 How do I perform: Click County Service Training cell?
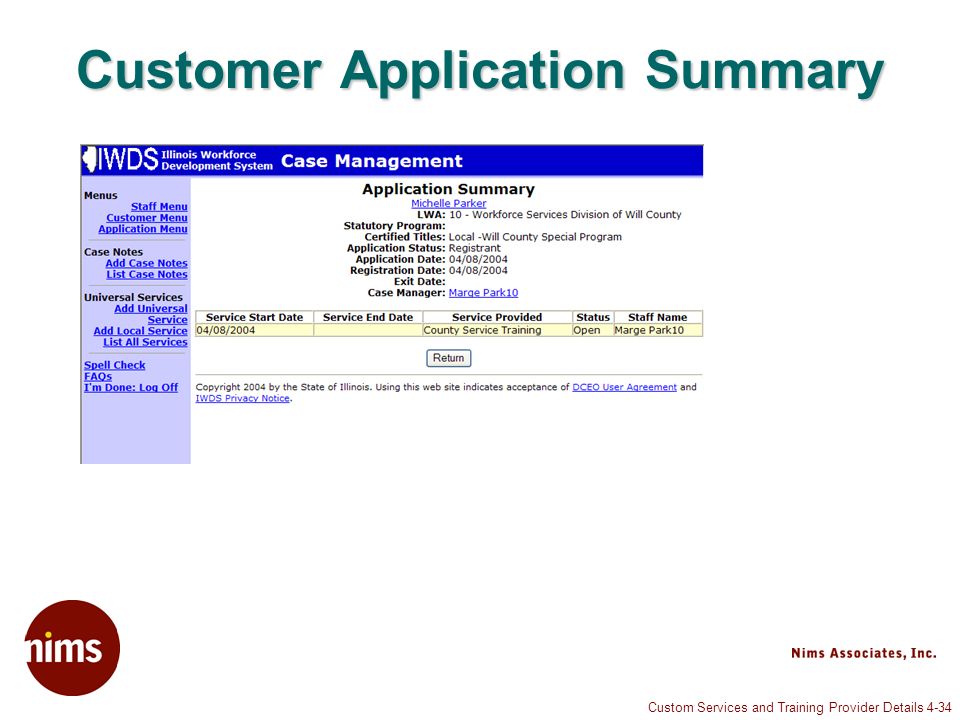tap(497, 330)
